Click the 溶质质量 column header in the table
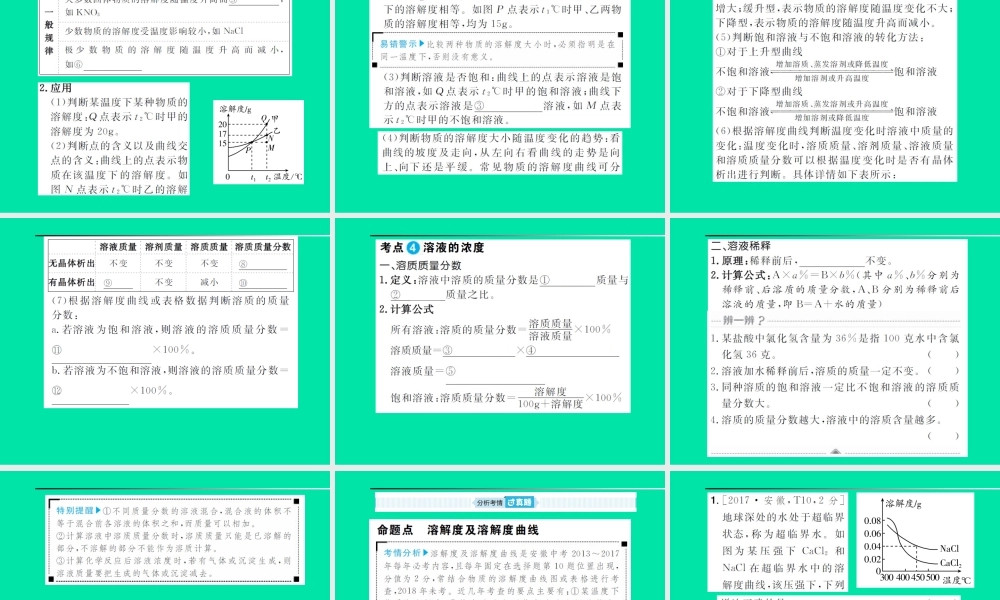The image size is (1000, 600). [x=209, y=247]
